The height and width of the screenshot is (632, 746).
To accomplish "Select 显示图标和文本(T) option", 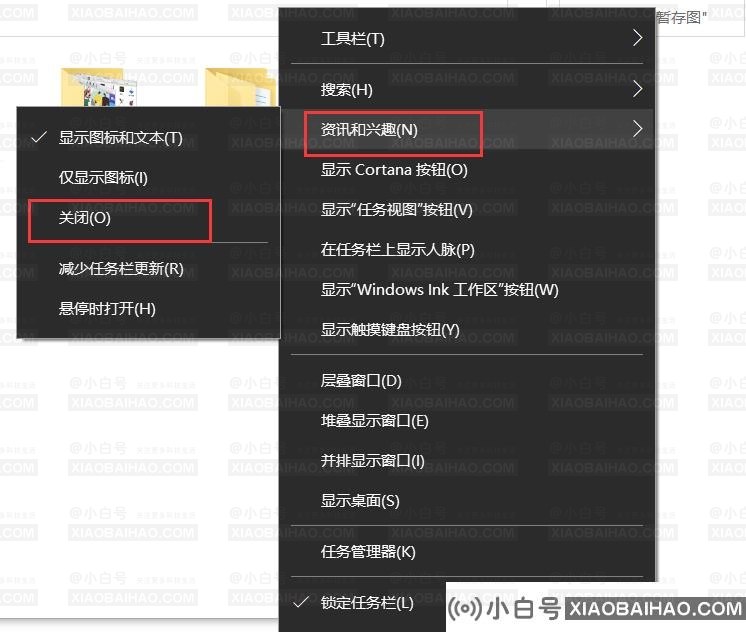I will point(148,138).
